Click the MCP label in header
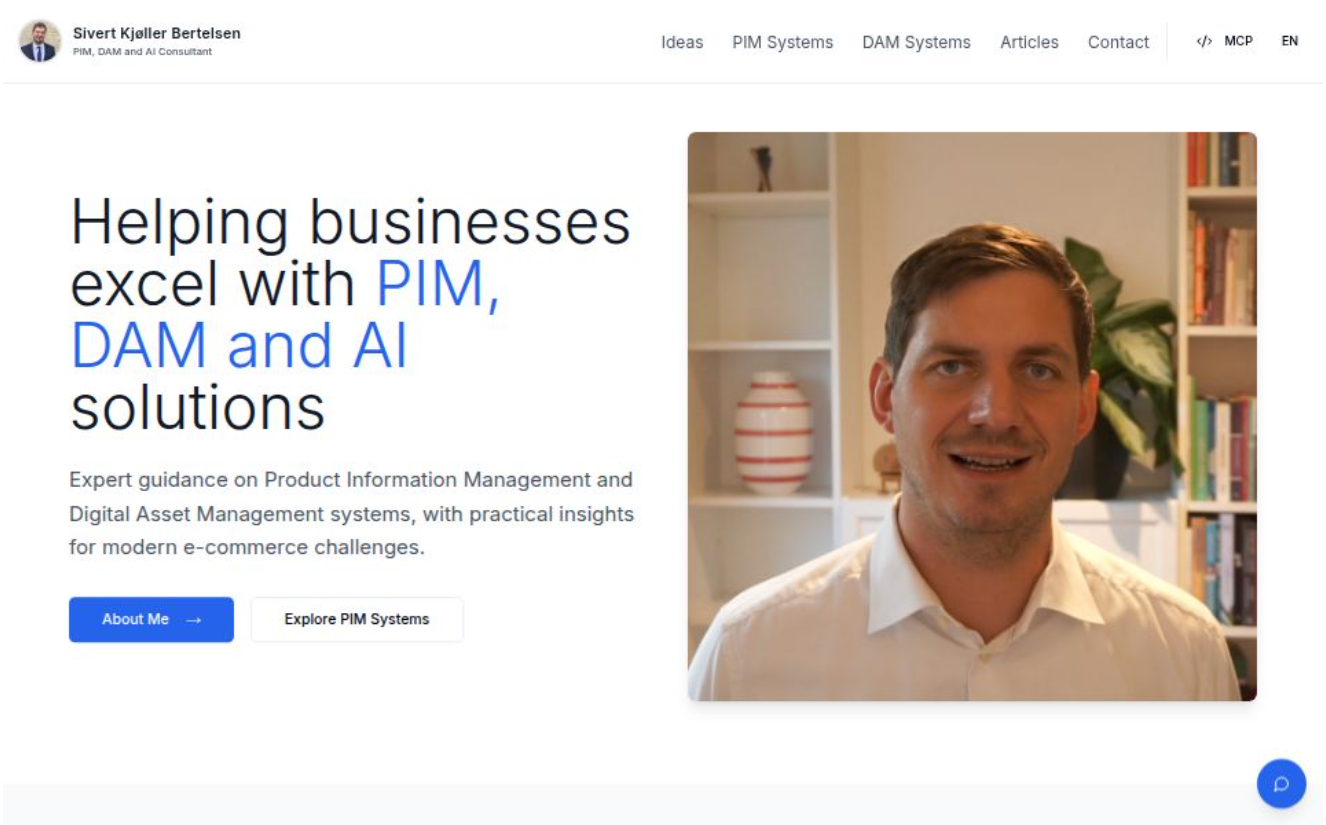1326x825 pixels. 1238,41
